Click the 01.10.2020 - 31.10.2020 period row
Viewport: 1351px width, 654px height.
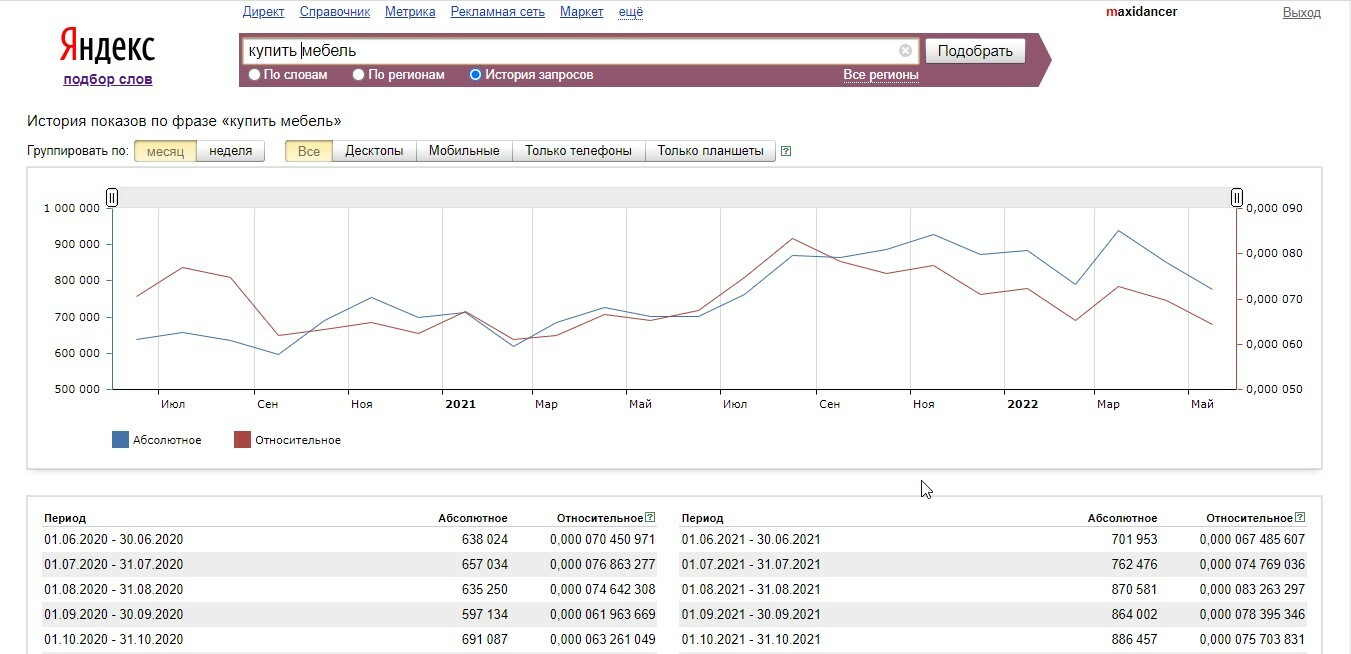pos(349,639)
